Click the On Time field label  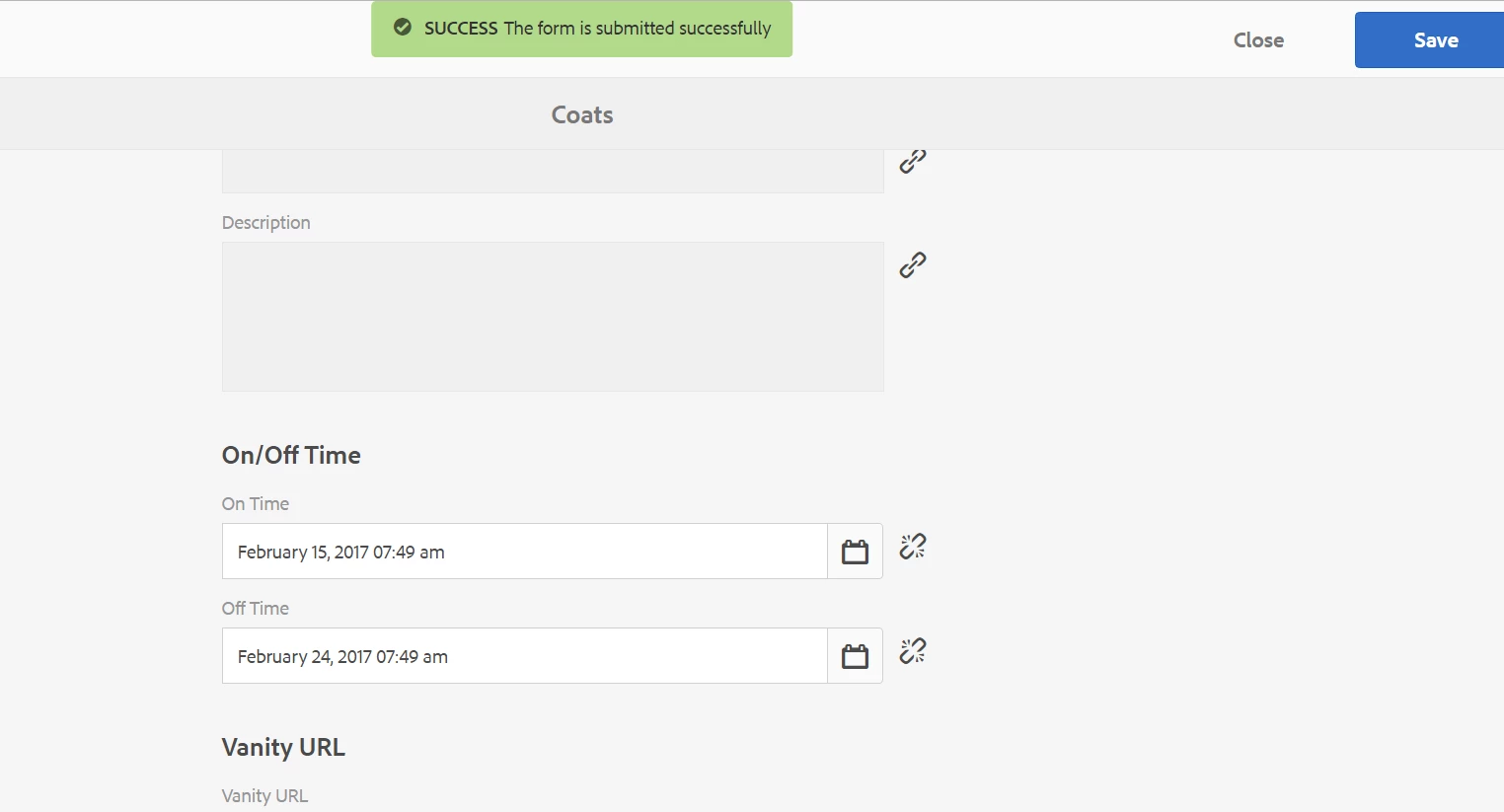[256, 504]
